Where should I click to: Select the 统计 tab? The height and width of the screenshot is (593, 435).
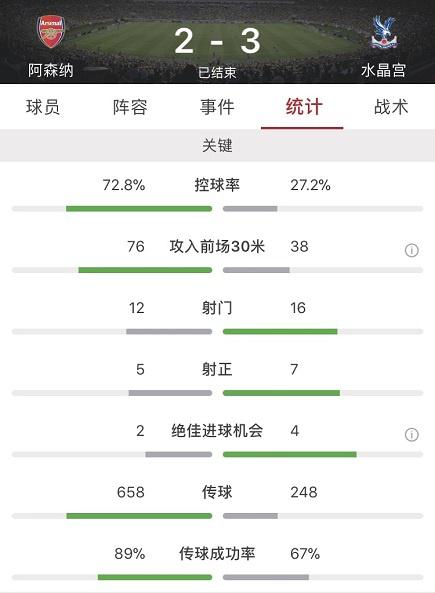304,107
